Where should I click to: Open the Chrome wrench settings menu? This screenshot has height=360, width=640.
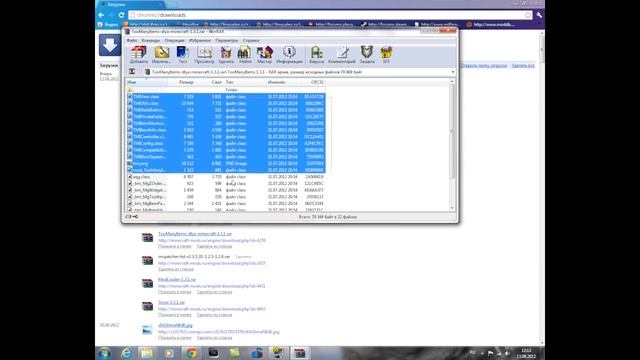tap(539, 15)
